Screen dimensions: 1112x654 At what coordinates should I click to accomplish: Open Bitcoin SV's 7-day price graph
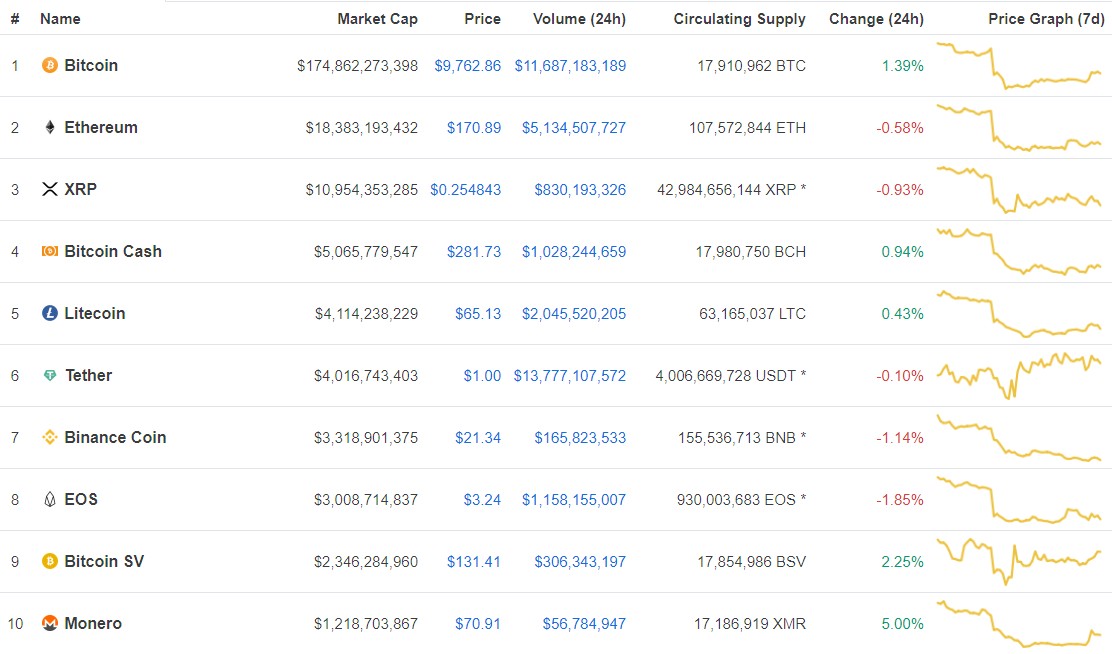click(x=1019, y=561)
